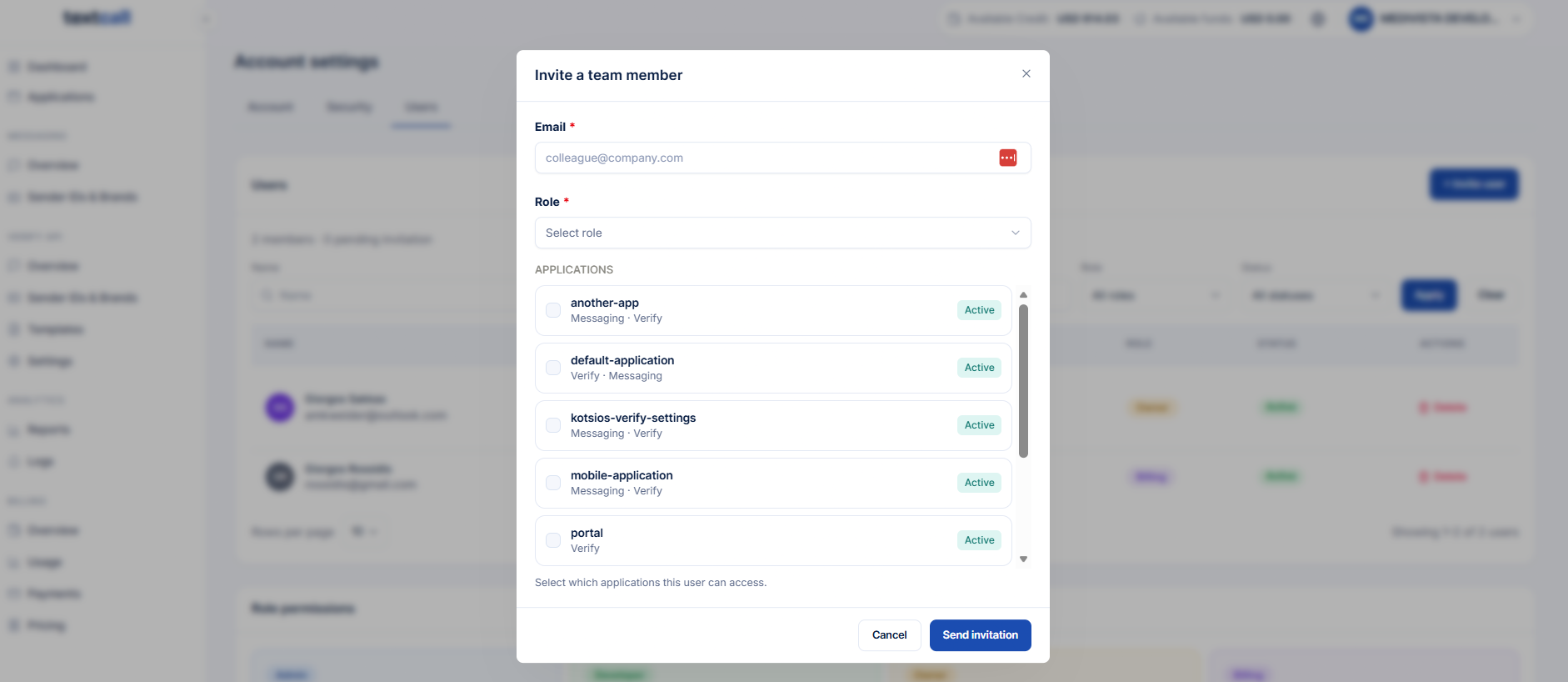The image size is (1568, 682).
Task: Click the Active badge for mobile-application
Action: [979, 483]
